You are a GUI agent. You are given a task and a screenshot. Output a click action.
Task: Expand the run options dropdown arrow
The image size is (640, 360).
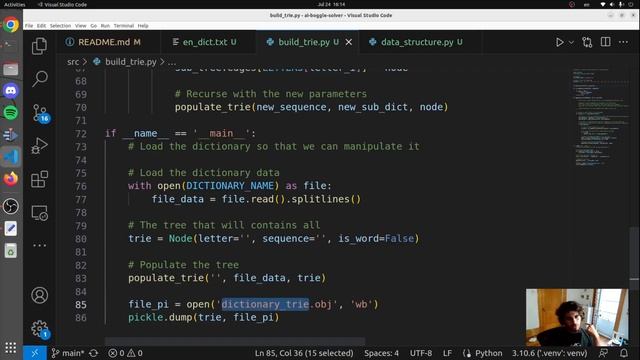[571, 42]
